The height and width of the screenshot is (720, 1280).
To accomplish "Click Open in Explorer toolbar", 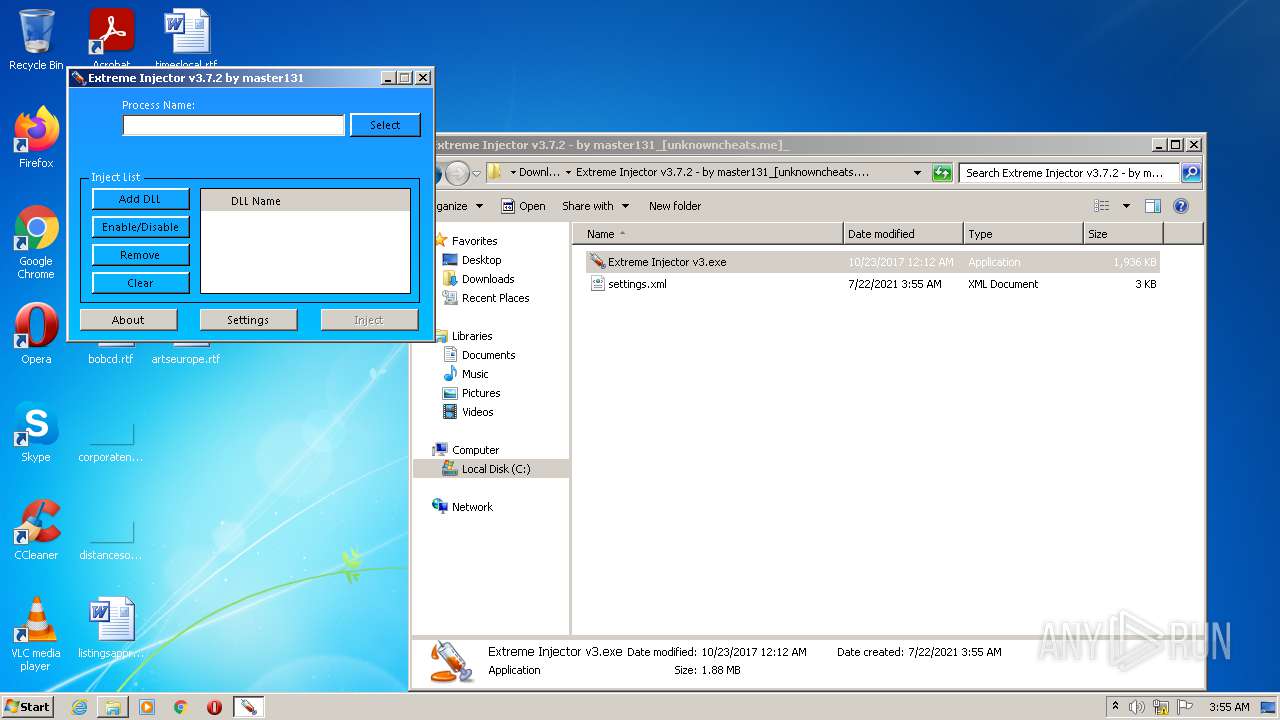I will [x=523, y=206].
